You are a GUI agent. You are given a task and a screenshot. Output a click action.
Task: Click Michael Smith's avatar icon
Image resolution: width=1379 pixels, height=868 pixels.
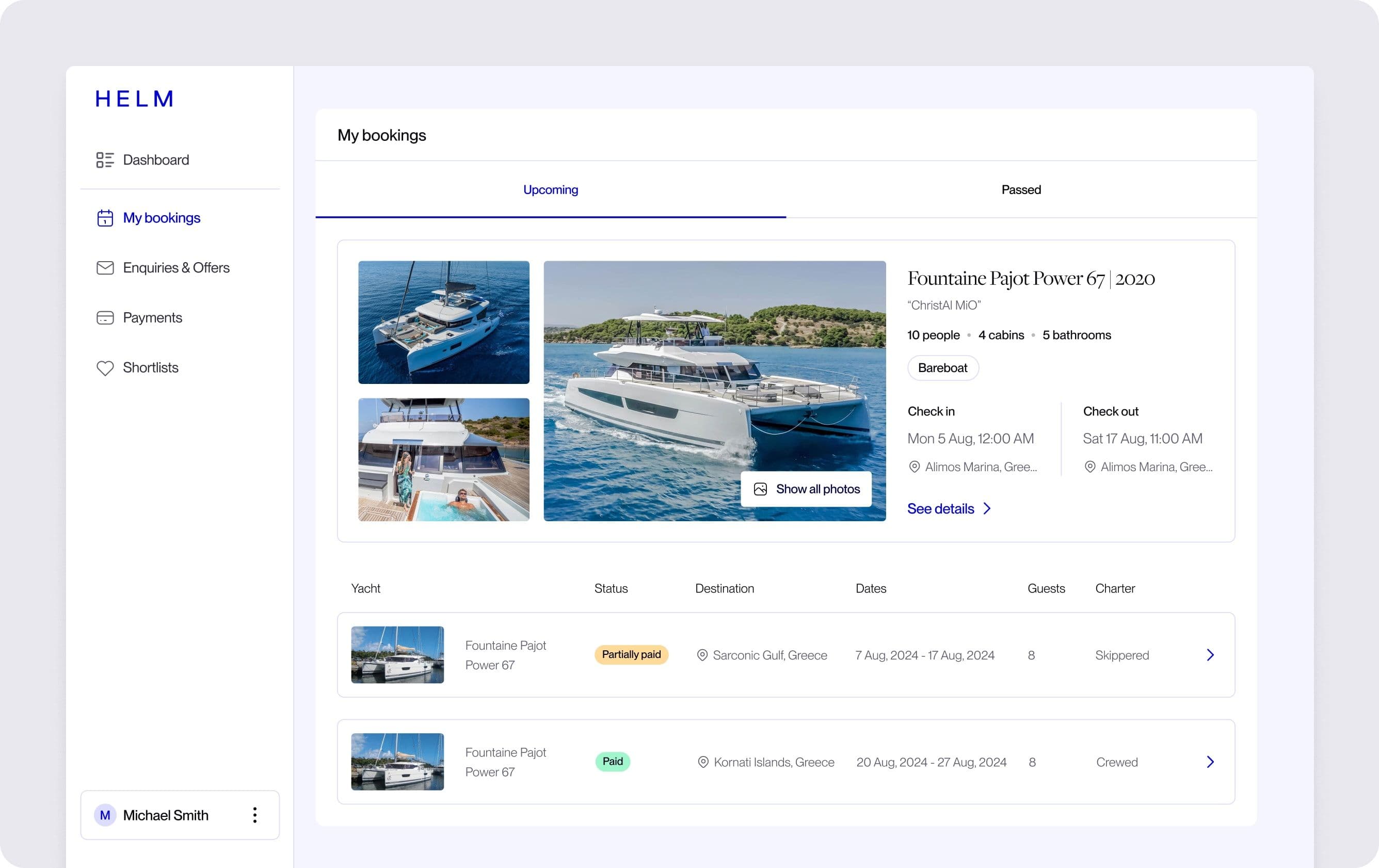[x=105, y=815]
